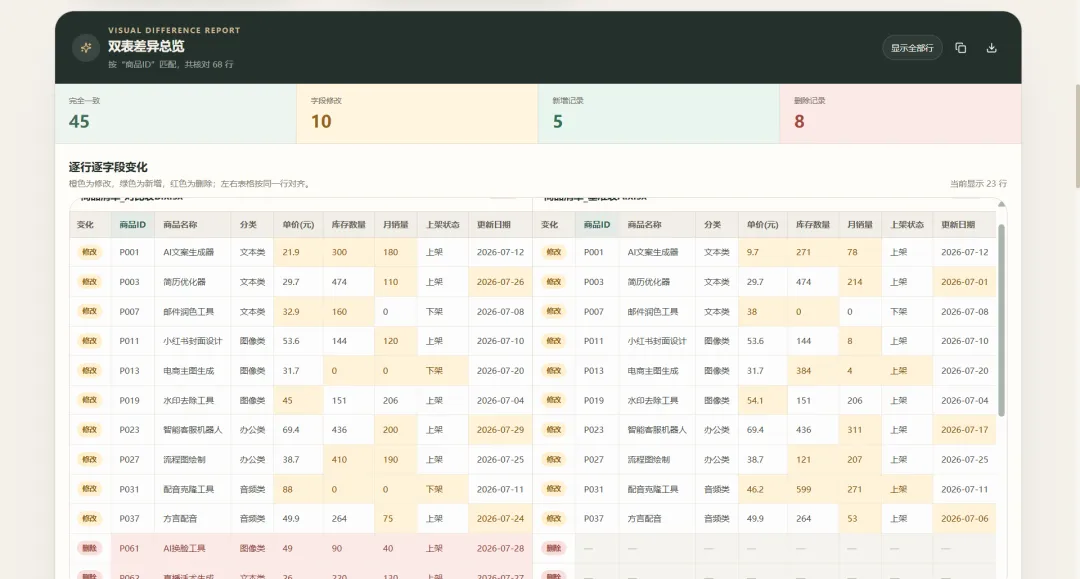Click the sparkle logo icon in header
The width and height of the screenshot is (1080, 579).
click(x=86, y=48)
